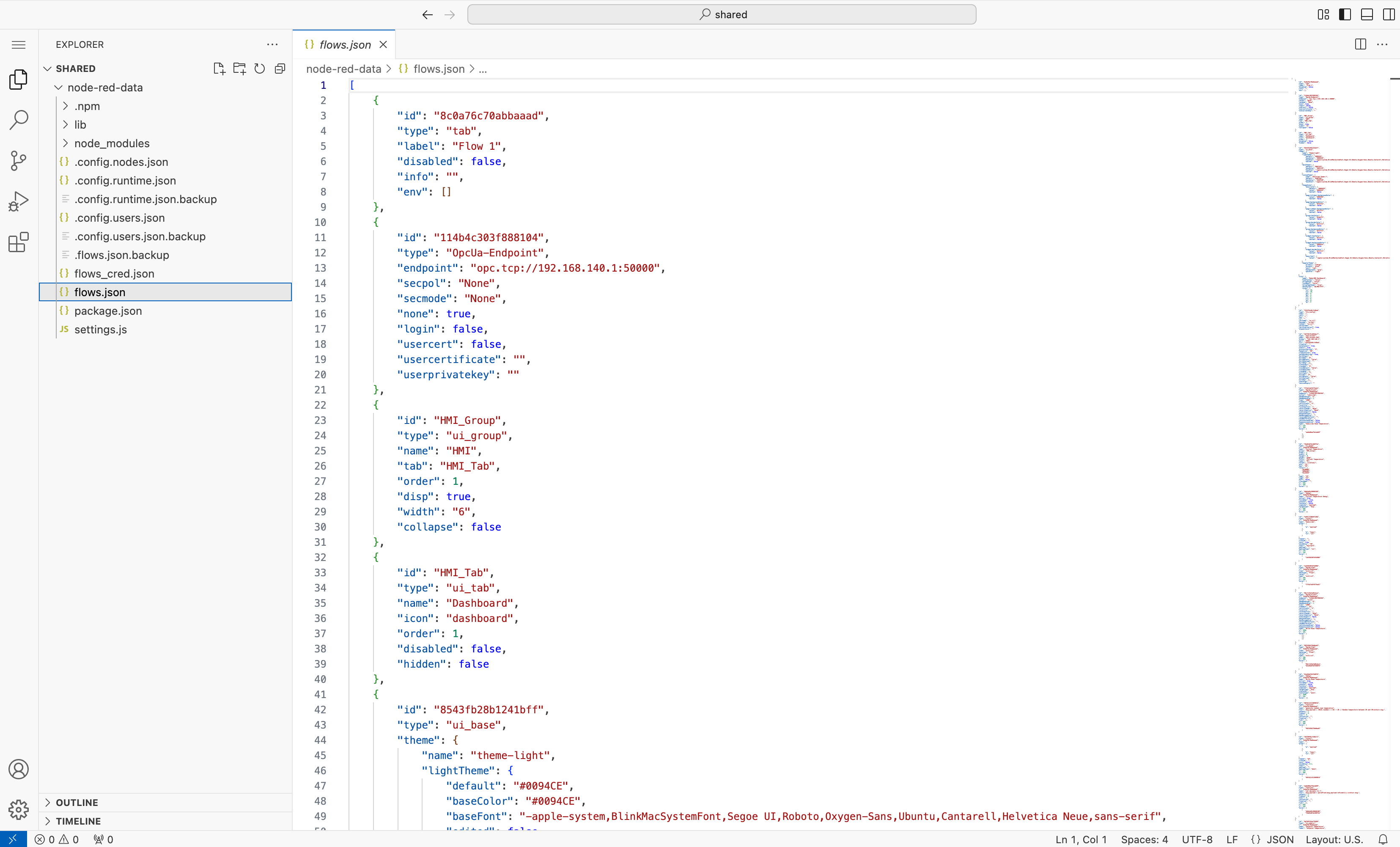Viewport: 1400px width, 847px height.
Task: Toggle the primary side bar visibility
Action: (x=1345, y=15)
